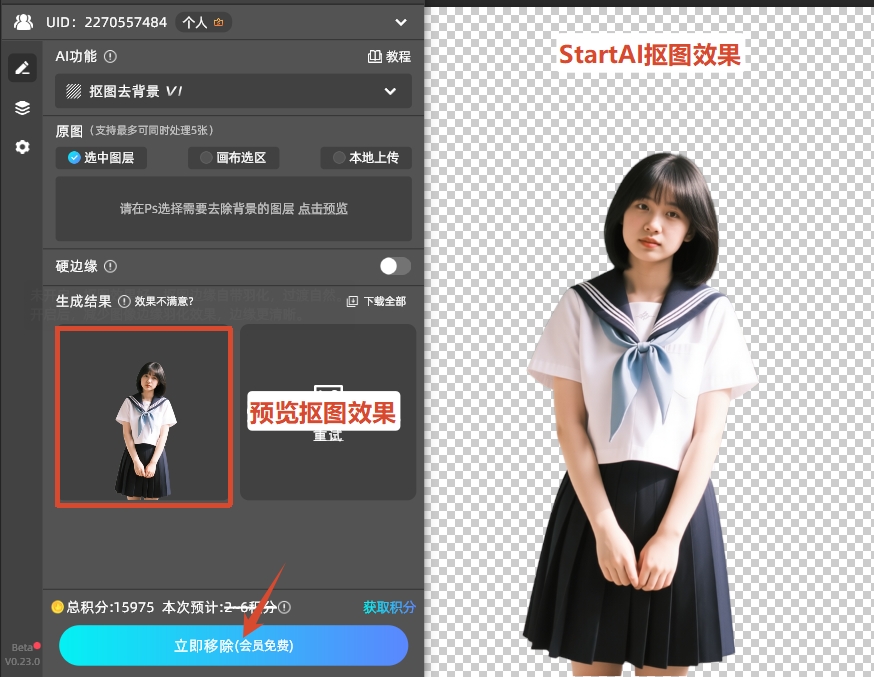The image size is (874, 677).
Task: Open the Layers panel icon in sidebar
Action: [x=22, y=107]
